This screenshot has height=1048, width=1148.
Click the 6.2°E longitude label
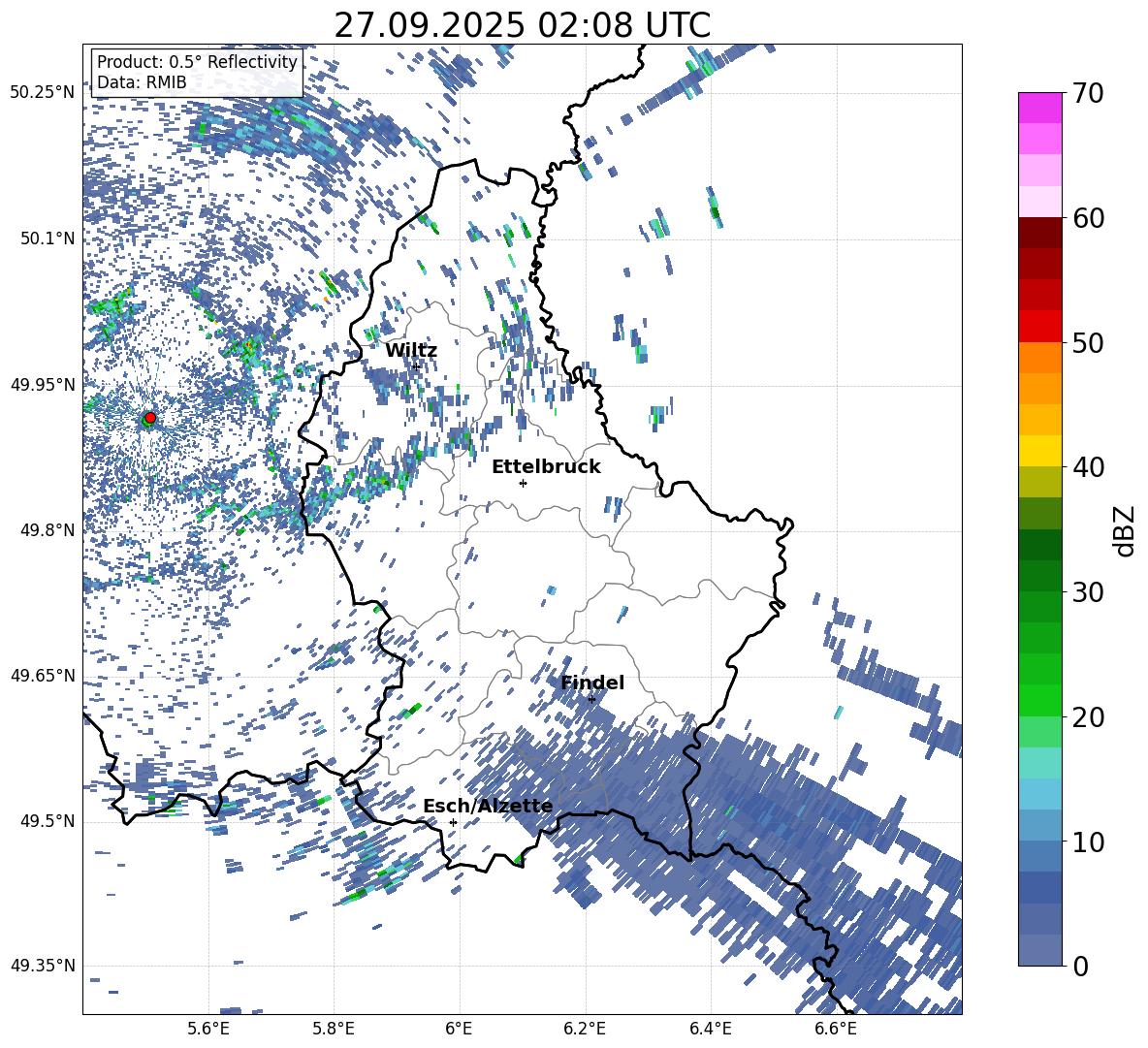pos(585,1029)
